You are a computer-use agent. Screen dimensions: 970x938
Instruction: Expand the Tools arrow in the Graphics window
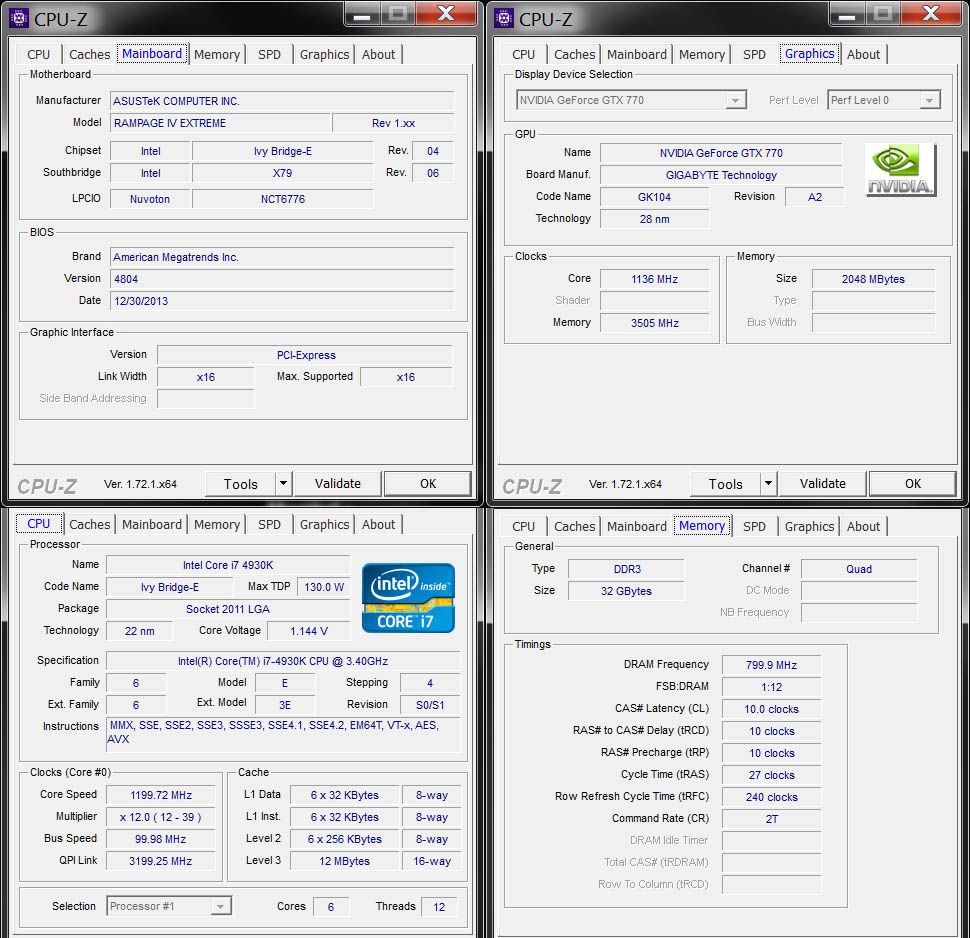tap(768, 483)
